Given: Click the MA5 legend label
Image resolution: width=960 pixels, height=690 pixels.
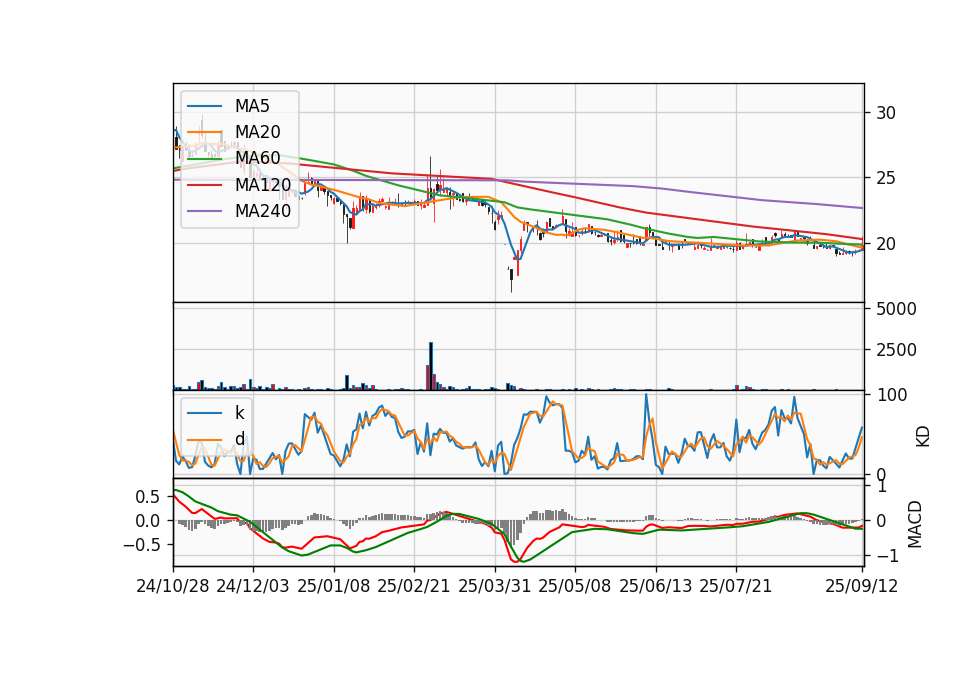Looking at the screenshot, I should pos(252,106).
